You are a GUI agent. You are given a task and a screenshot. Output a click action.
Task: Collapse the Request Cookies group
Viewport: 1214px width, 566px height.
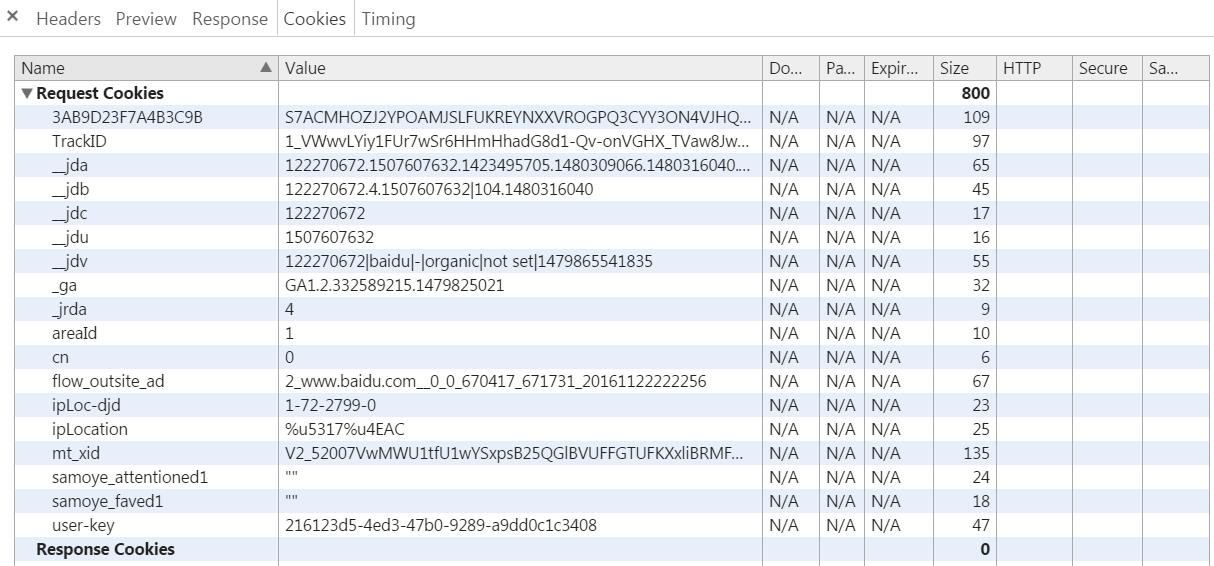27,93
